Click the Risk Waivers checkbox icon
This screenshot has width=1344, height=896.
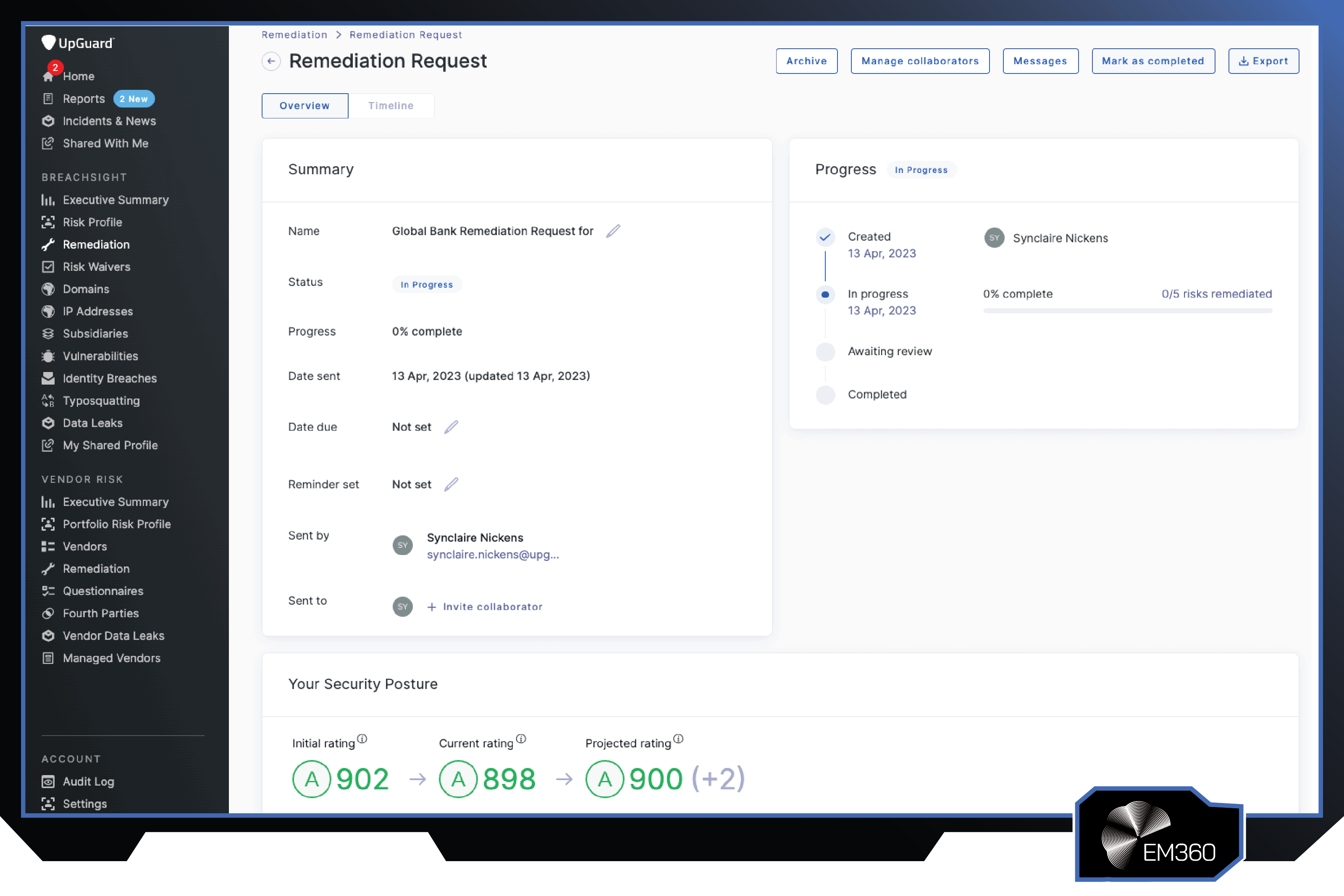click(x=49, y=267)
